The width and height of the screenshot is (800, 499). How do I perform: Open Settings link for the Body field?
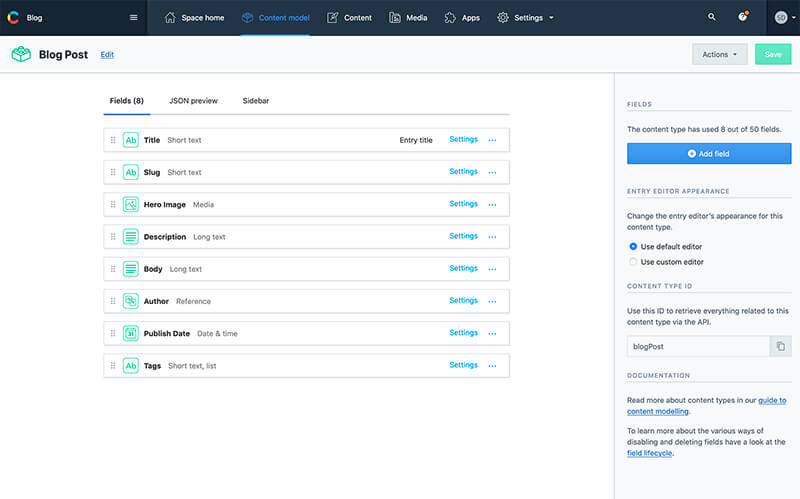click(x=463, y=268)
